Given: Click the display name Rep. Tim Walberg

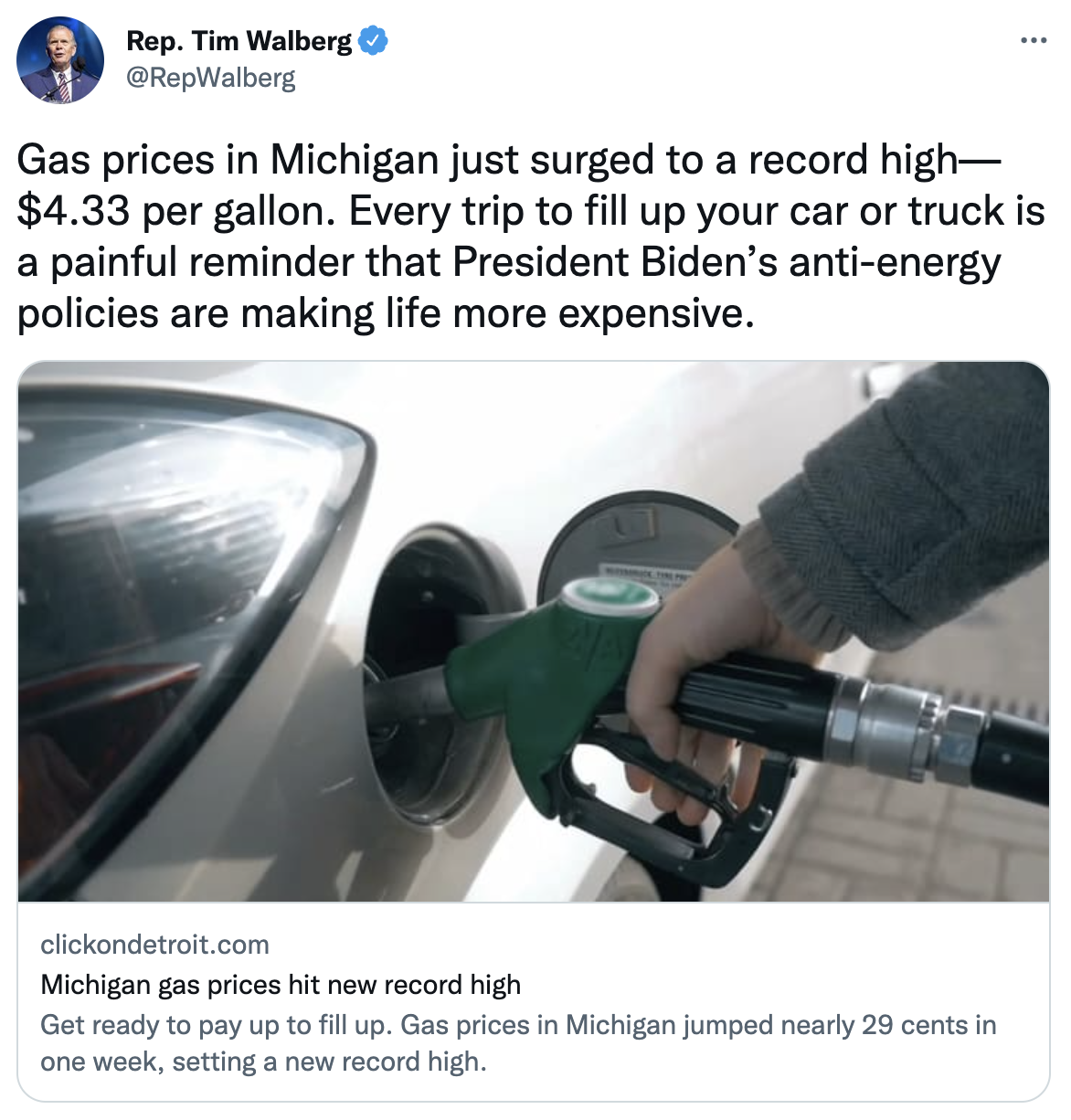Looking at the screenshot, I should pos(239,41).
